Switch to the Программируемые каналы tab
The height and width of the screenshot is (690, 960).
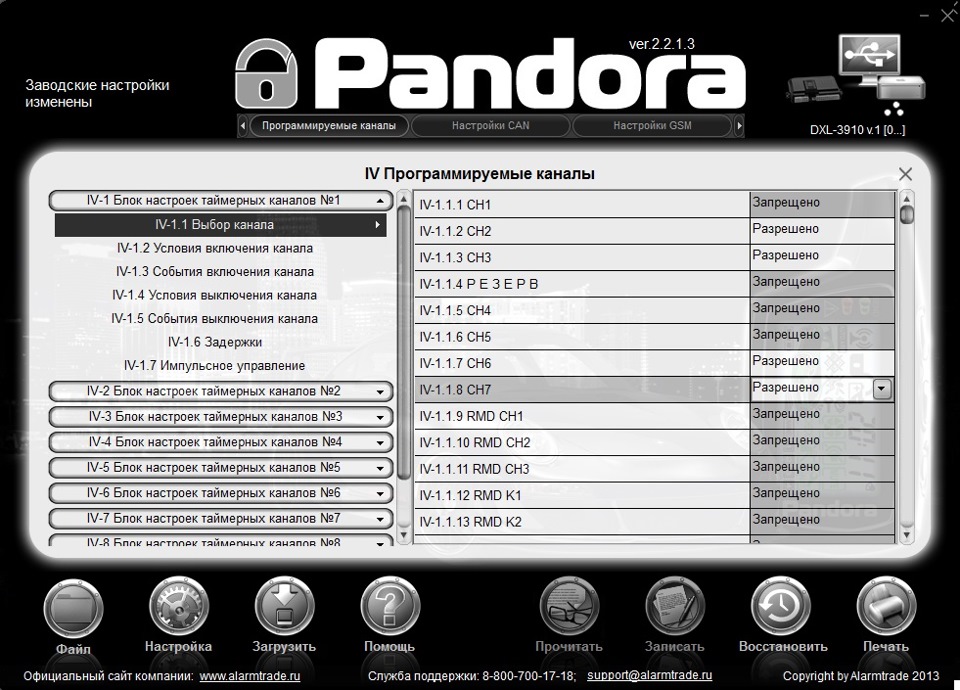329,126
